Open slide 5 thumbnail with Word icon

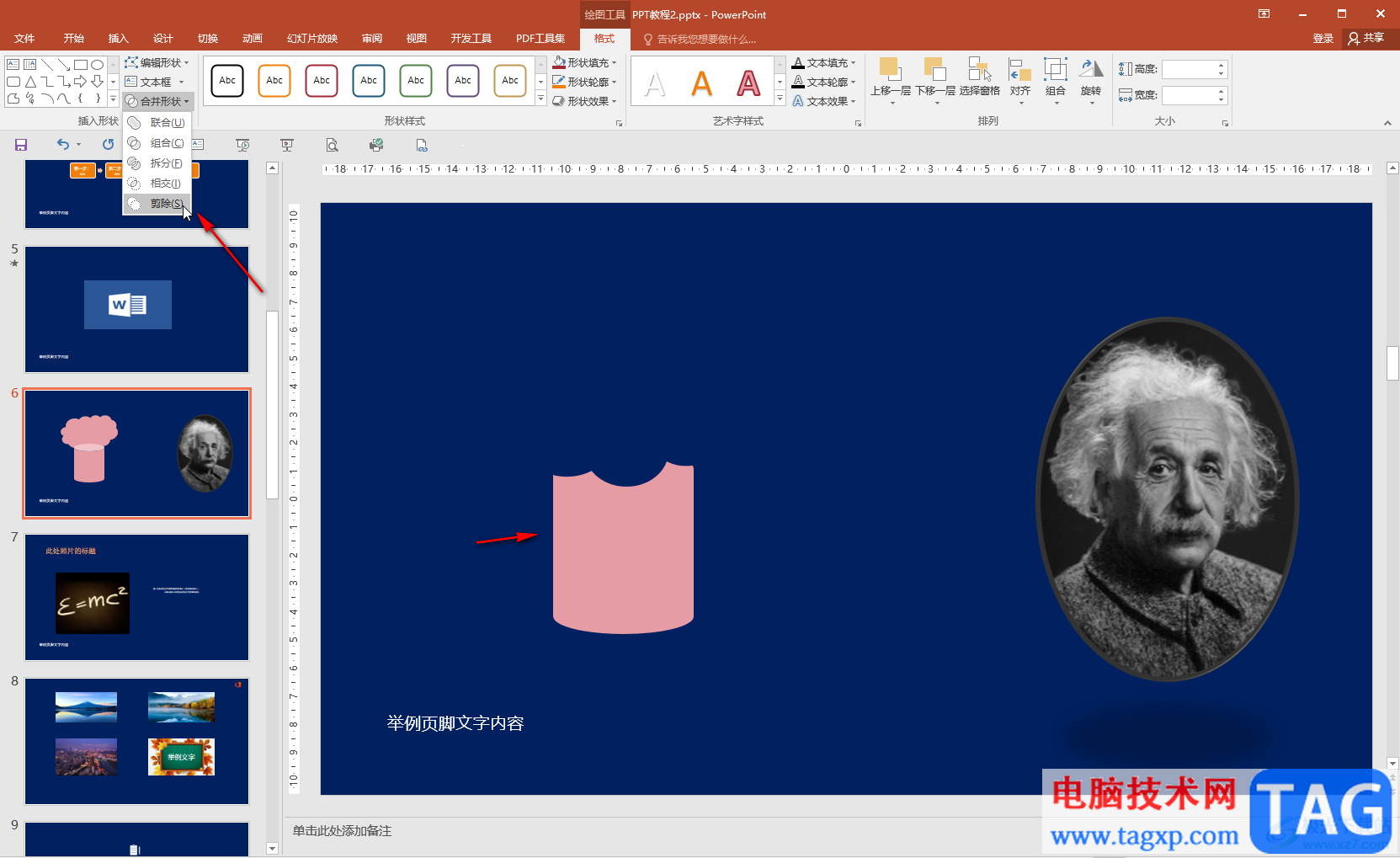(x=136, y=309)
